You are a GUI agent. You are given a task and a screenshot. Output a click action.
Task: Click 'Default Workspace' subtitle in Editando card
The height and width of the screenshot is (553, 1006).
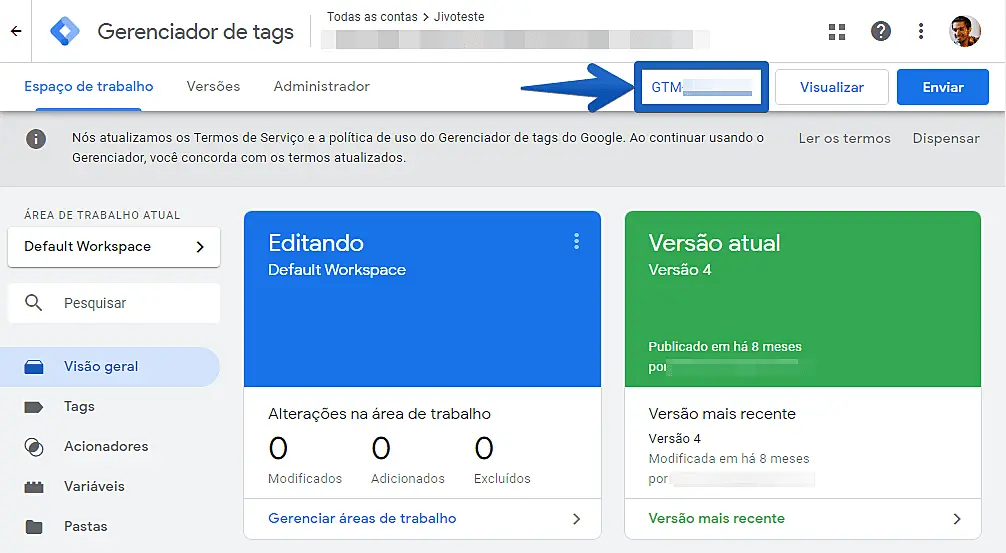(337, 270)
